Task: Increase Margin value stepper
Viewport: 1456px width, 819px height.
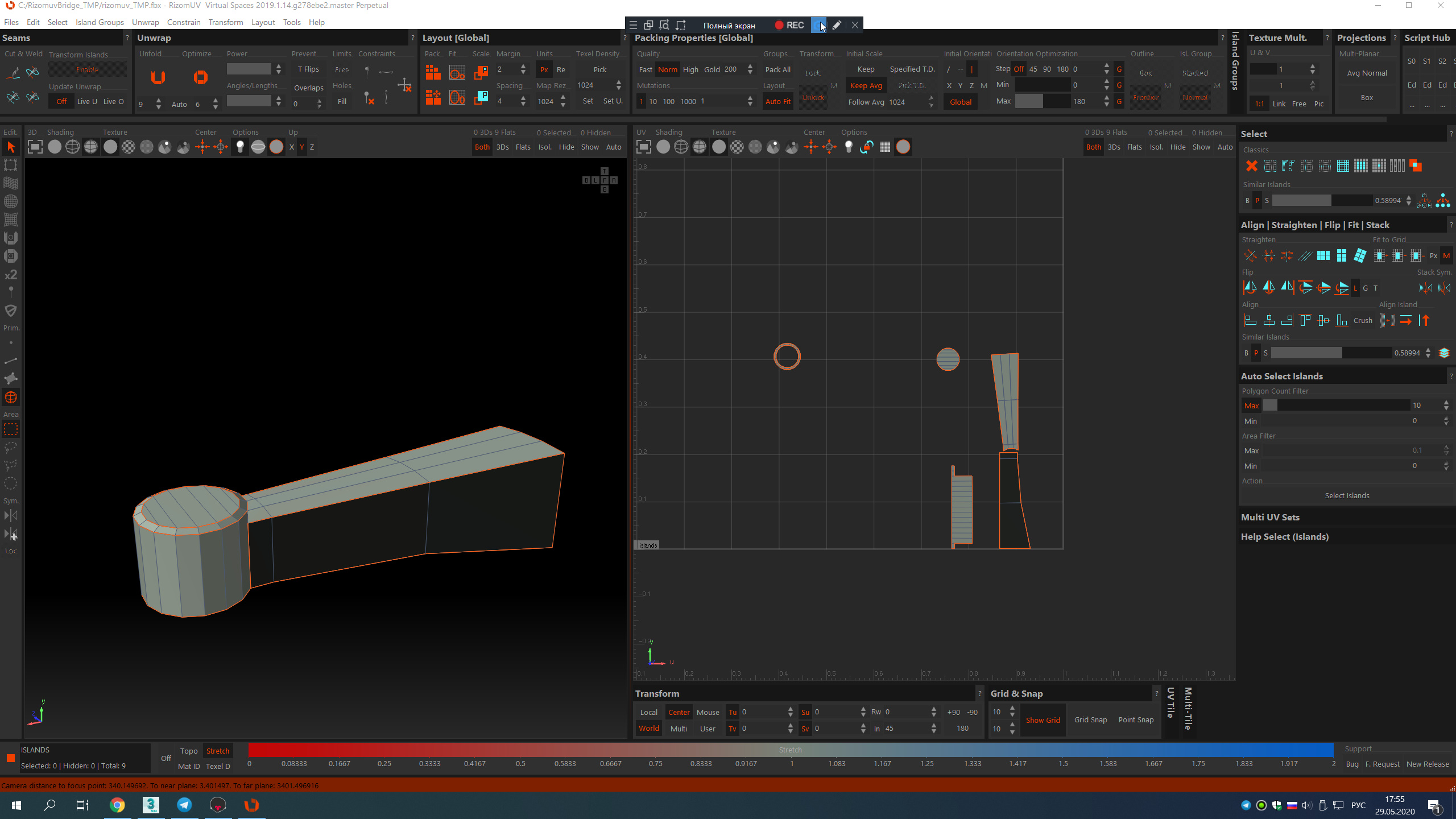Action: [523, 67]
